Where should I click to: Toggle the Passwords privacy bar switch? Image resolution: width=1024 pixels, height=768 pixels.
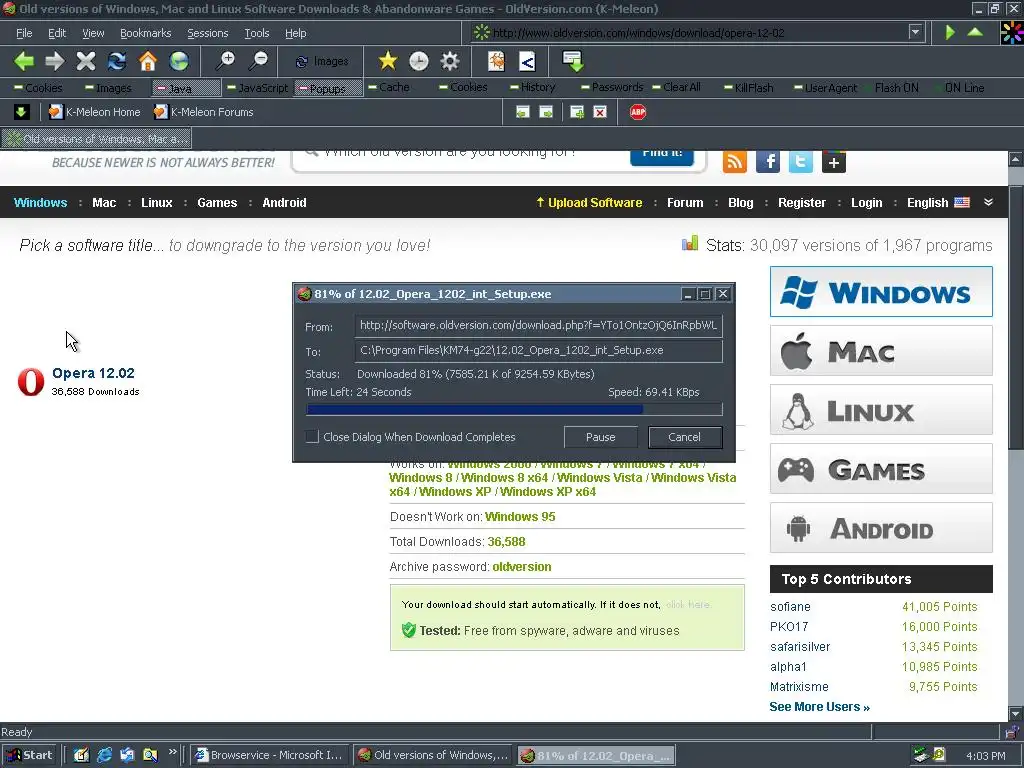click(x=612, y=88)
